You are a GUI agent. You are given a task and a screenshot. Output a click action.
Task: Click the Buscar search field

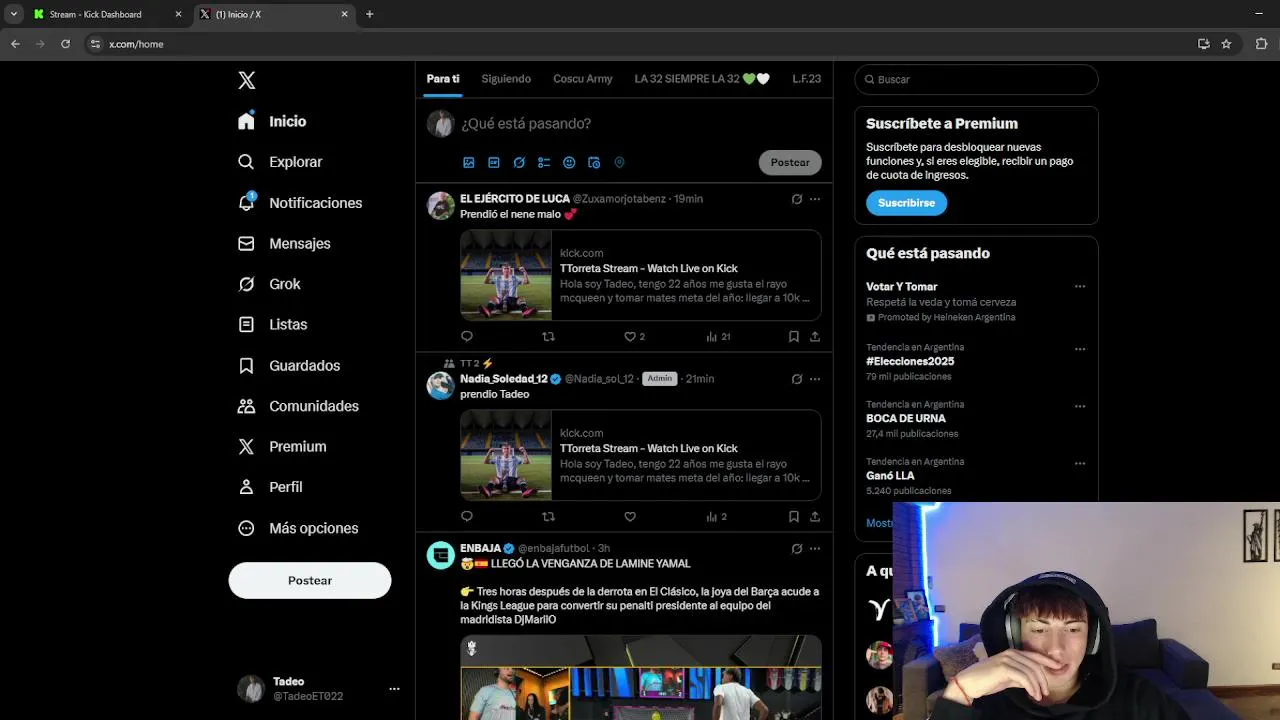pyautogui.click(x=976, y=79)
